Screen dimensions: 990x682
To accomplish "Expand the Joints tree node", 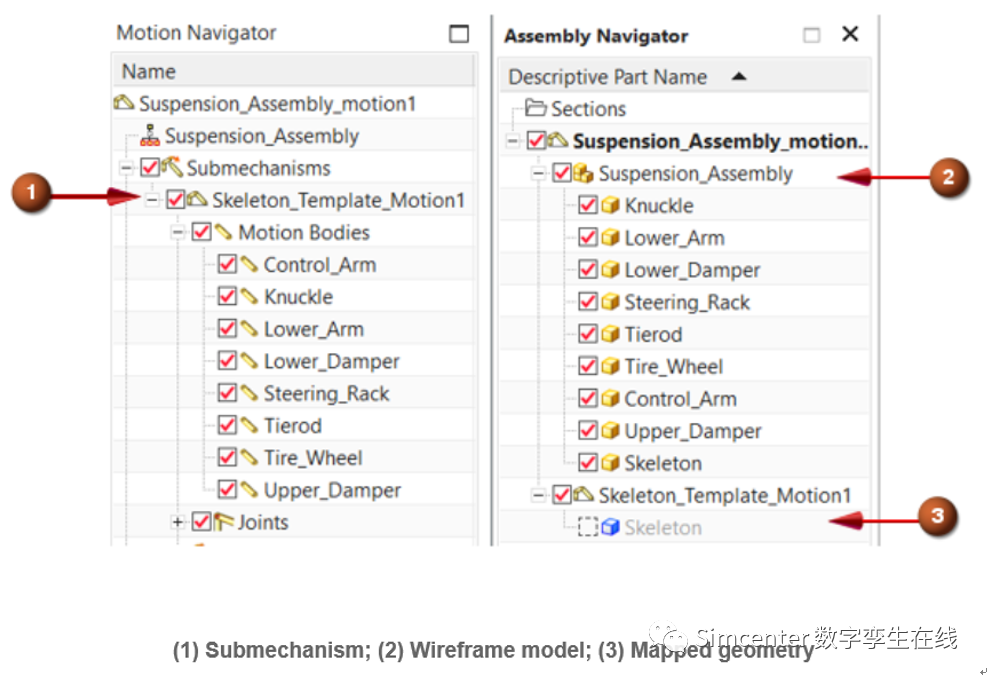I will coord(178,522).
